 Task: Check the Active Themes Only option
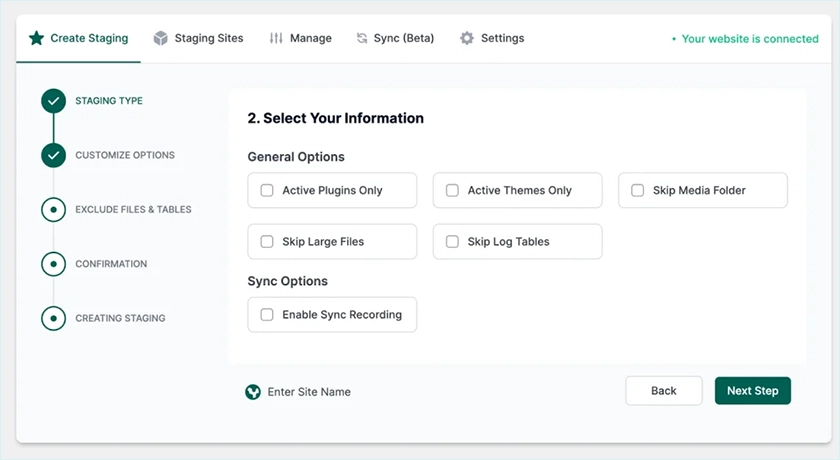[x=452, y=190]
